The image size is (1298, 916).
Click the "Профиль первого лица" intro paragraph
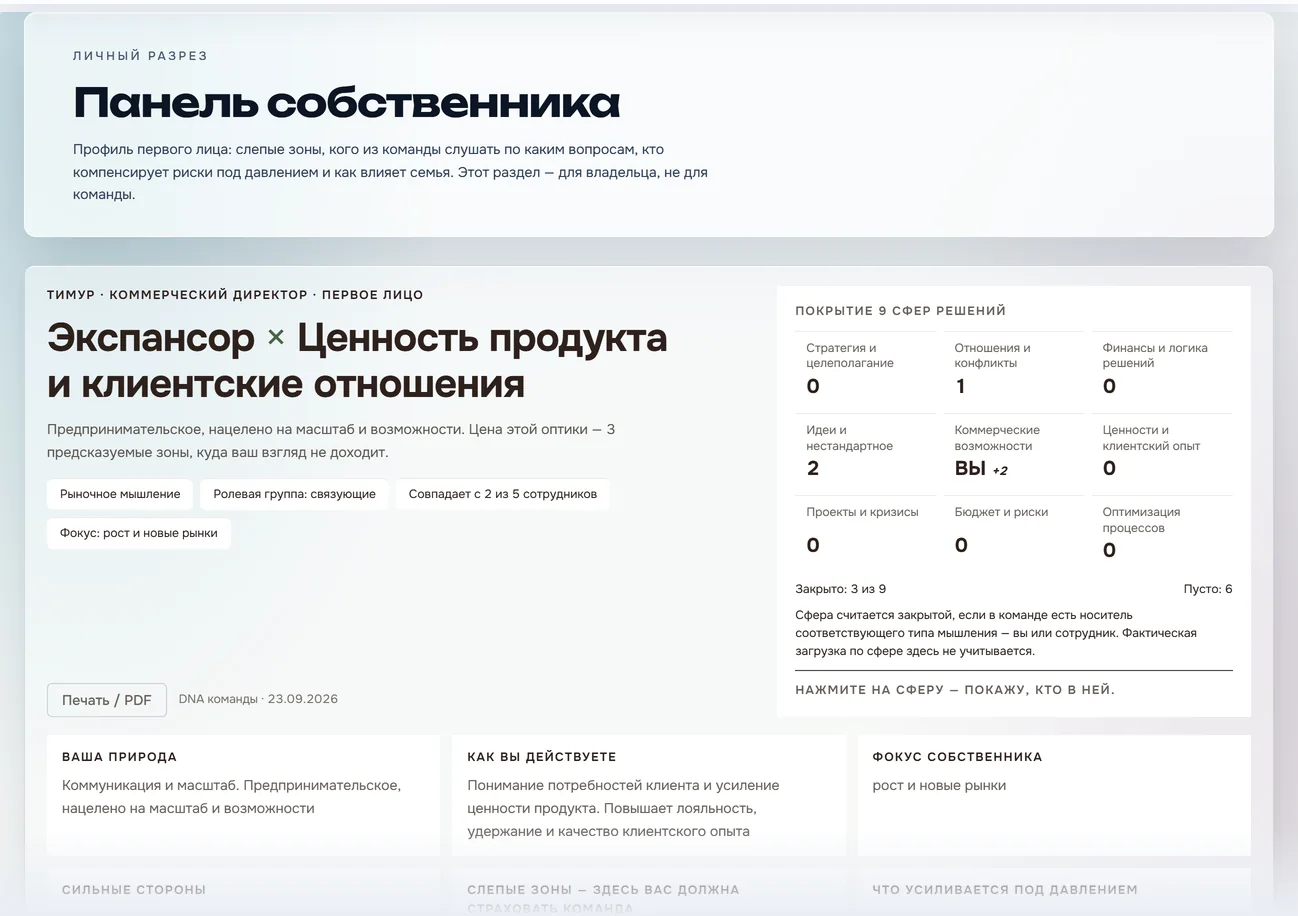[390, 172]
